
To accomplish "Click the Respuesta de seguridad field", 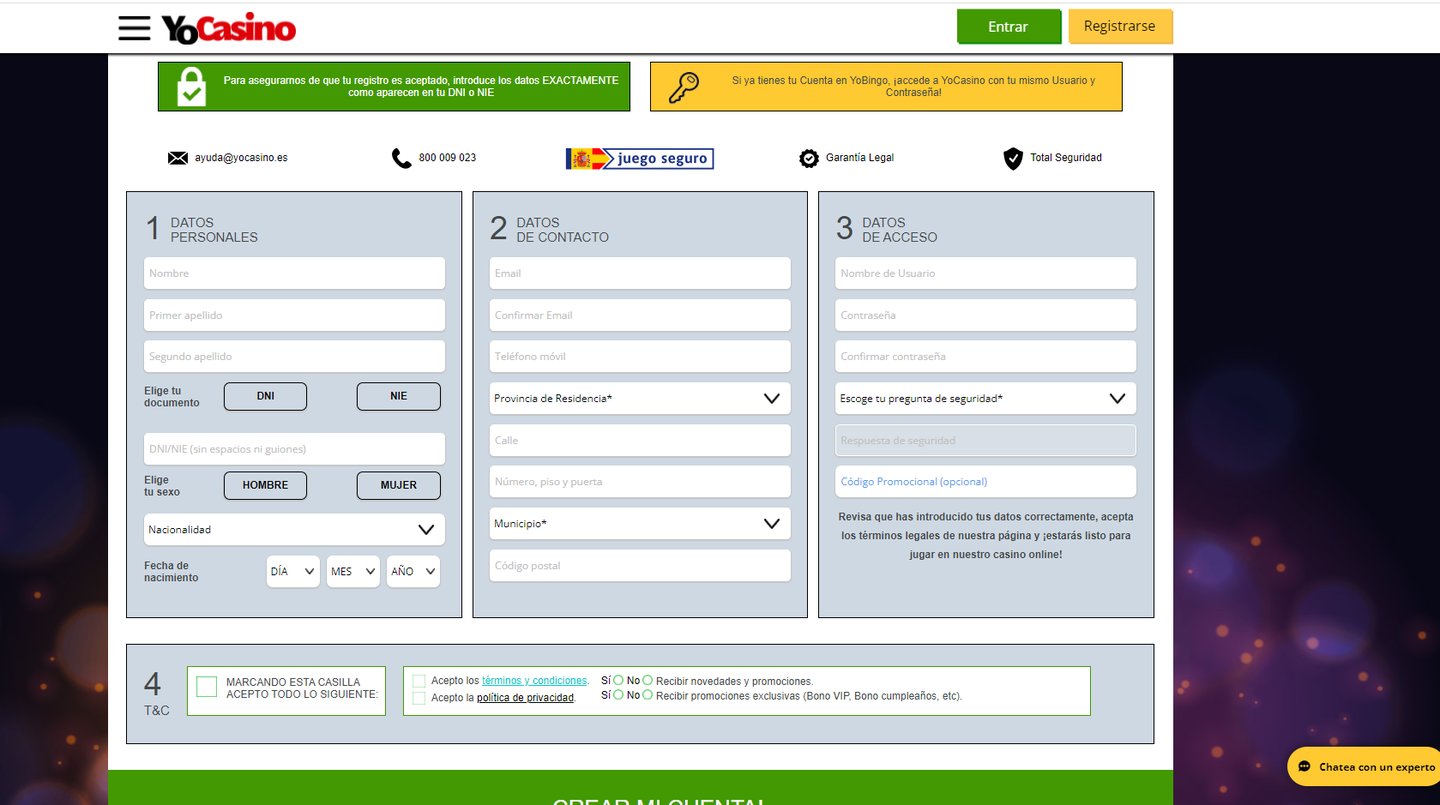I will tap(986, 440).
